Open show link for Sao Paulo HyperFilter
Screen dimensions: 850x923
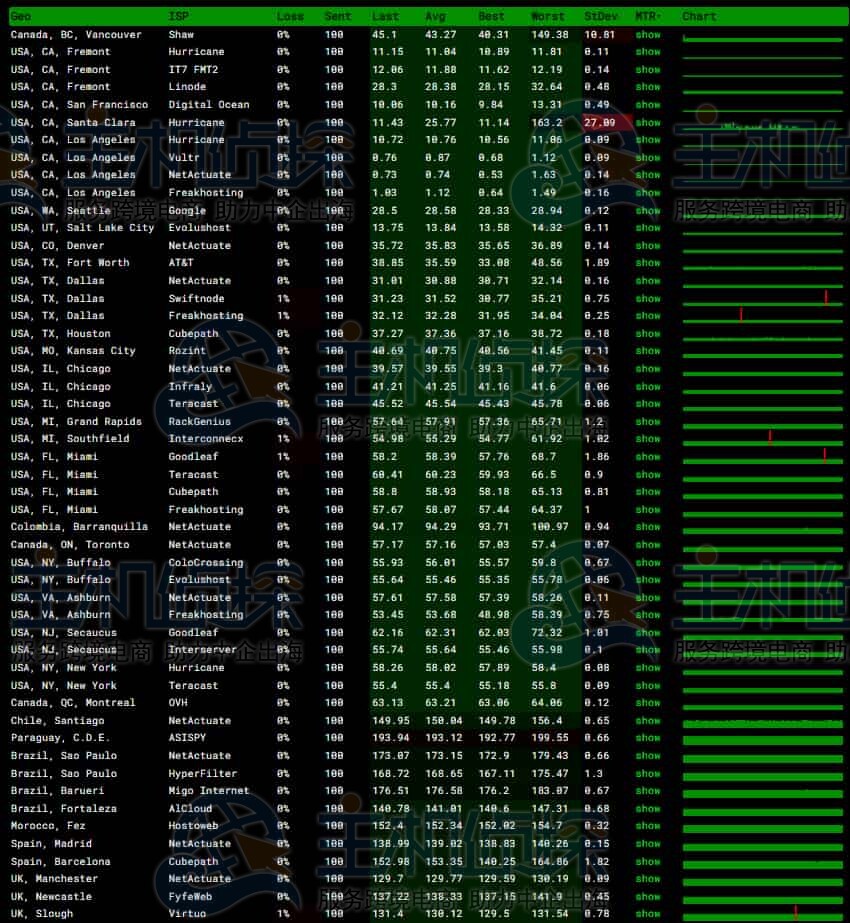648,773
